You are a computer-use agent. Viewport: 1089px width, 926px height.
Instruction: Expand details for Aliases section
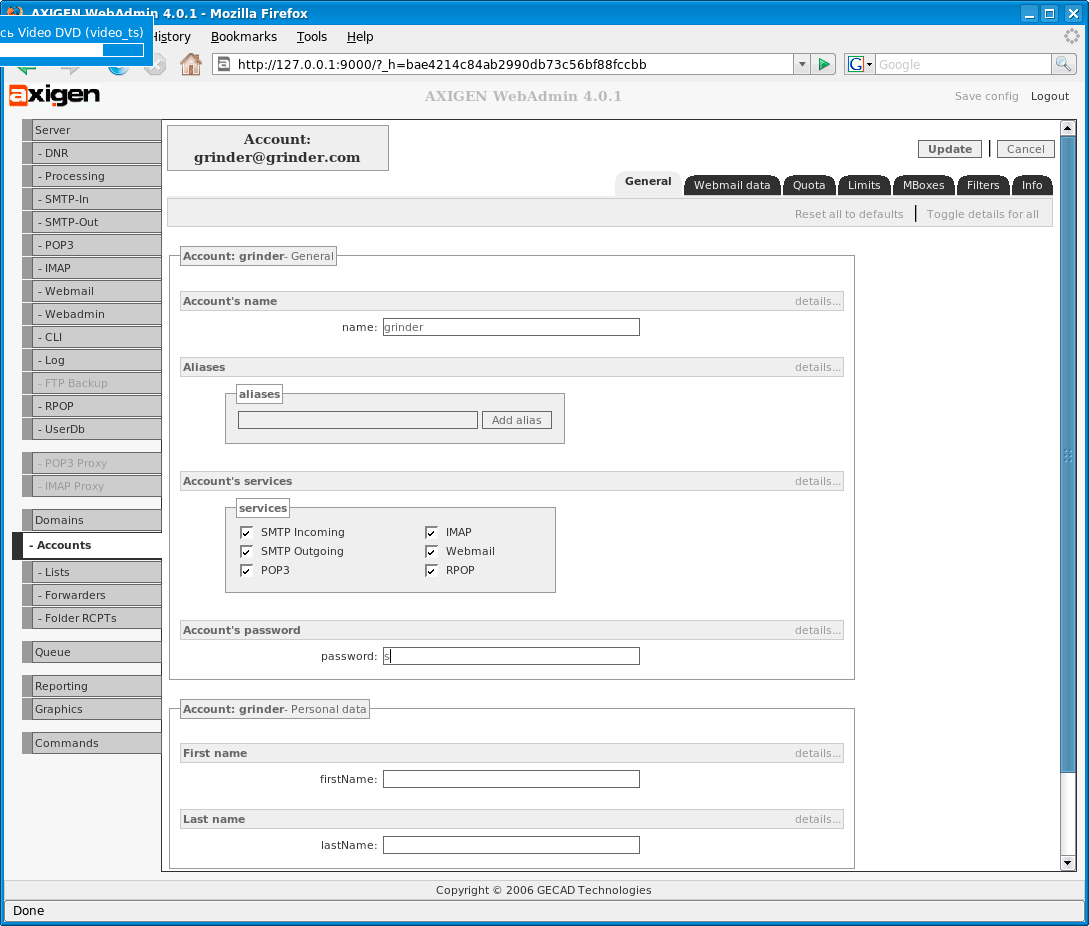[x=817, y=367]
